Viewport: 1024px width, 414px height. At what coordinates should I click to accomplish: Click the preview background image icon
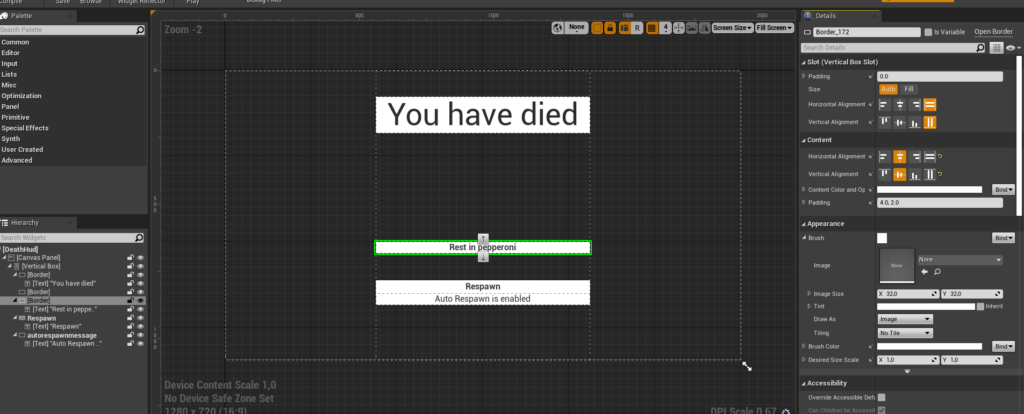[x=692, y=27]
